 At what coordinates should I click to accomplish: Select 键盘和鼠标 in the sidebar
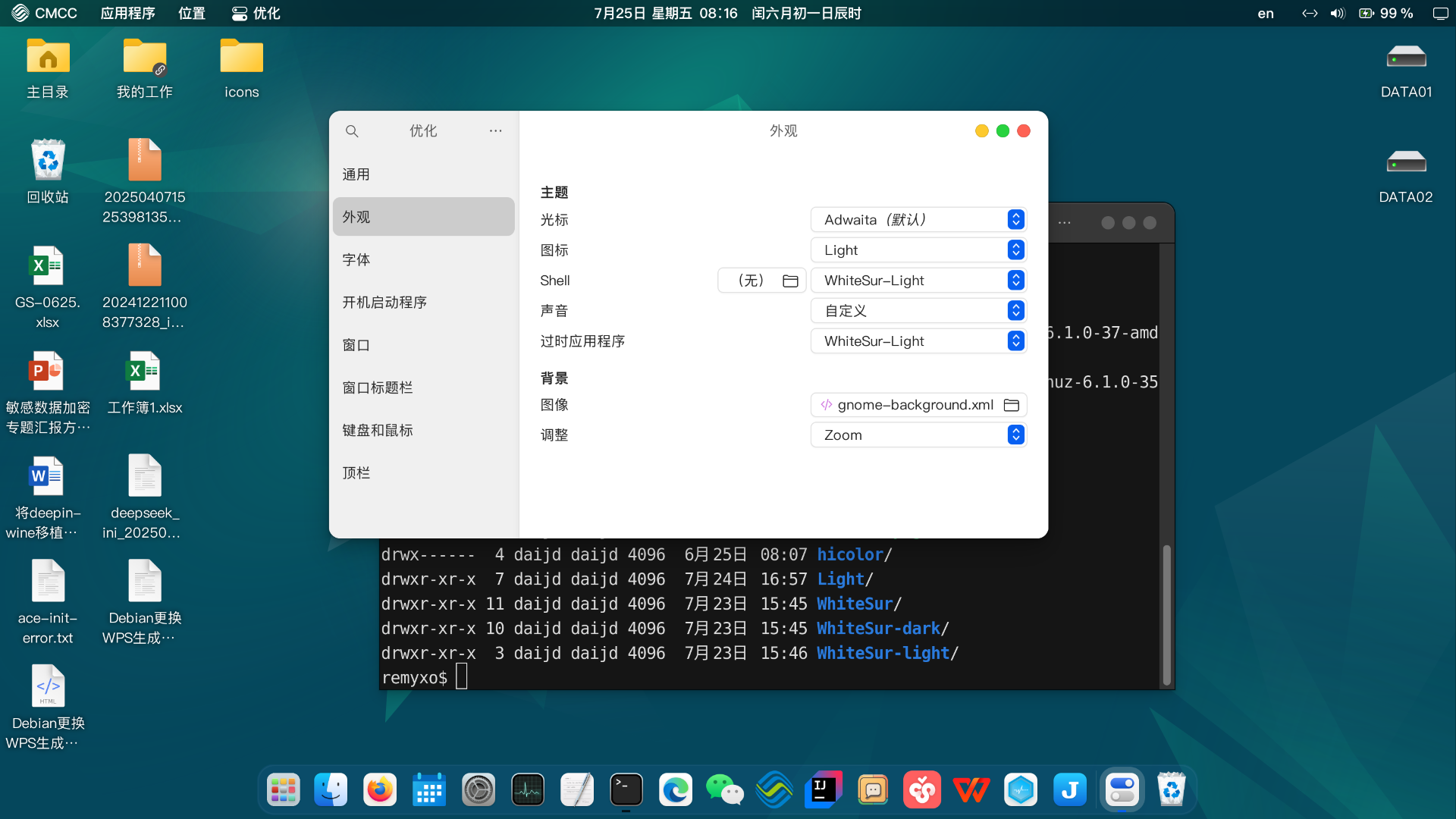click(424, 430)
